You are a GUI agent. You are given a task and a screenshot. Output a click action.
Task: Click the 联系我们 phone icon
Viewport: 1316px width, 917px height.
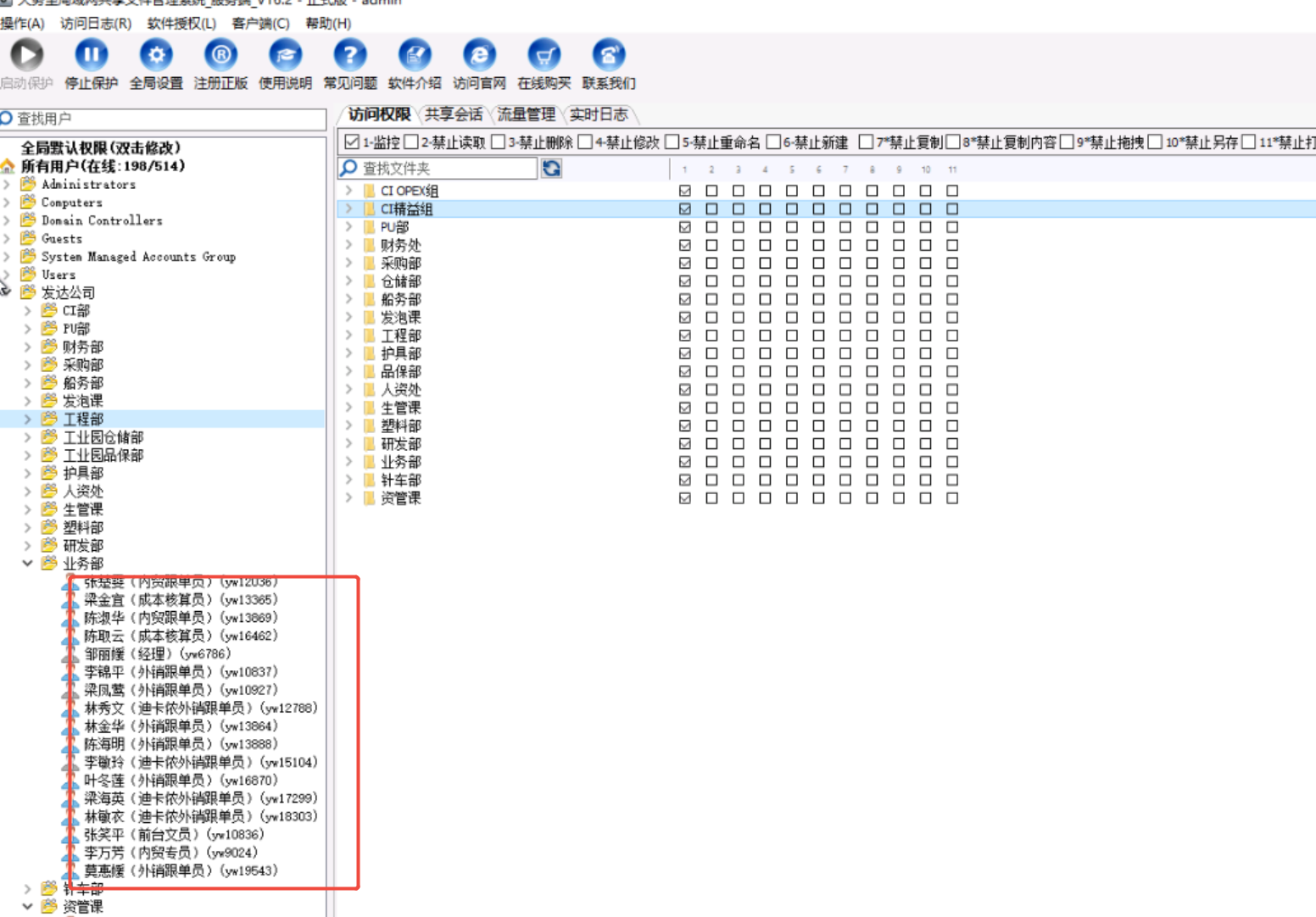(x=608, y=56)
